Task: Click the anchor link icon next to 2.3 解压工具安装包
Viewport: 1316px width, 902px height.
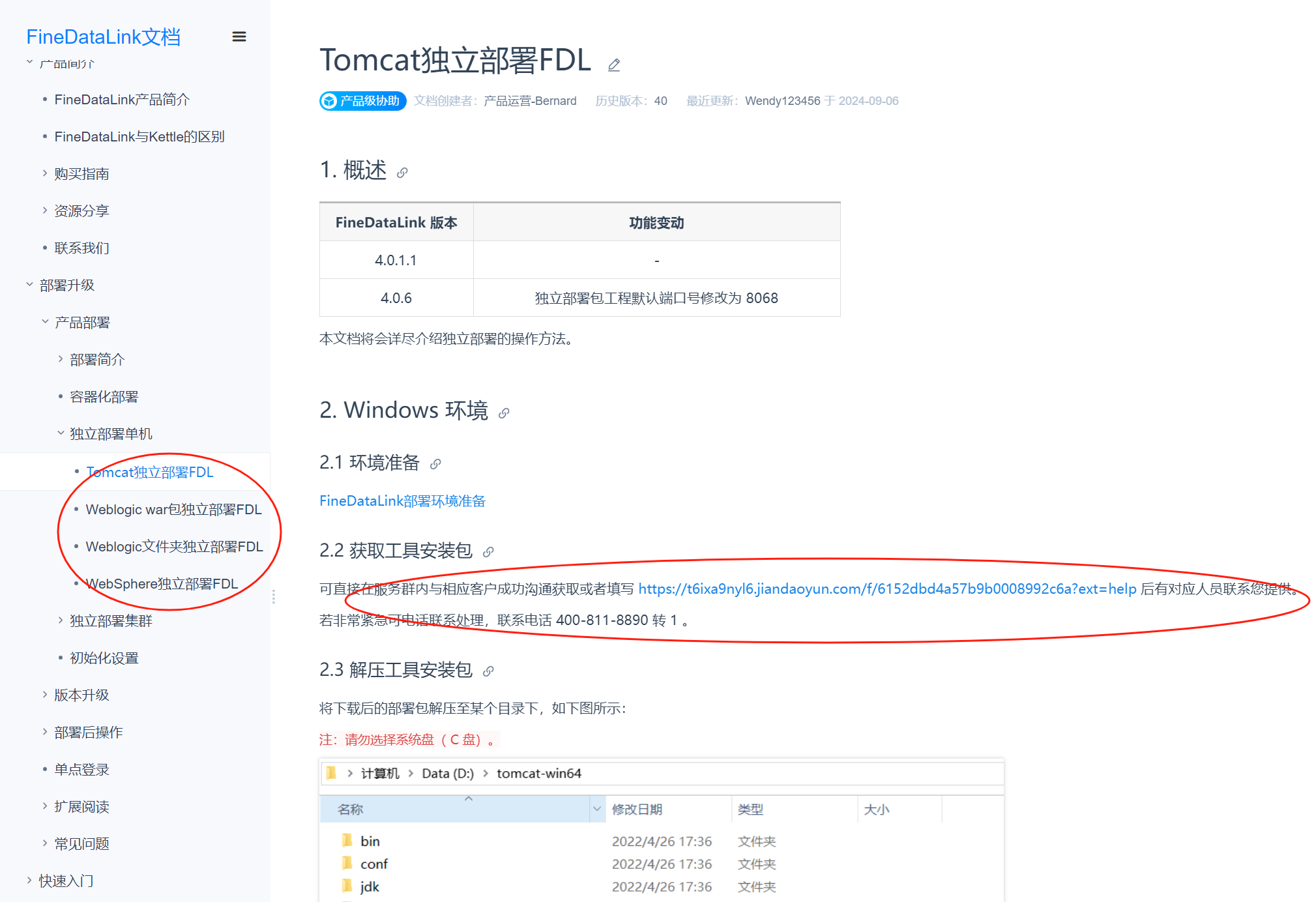Action: click(x=488, y=671)
